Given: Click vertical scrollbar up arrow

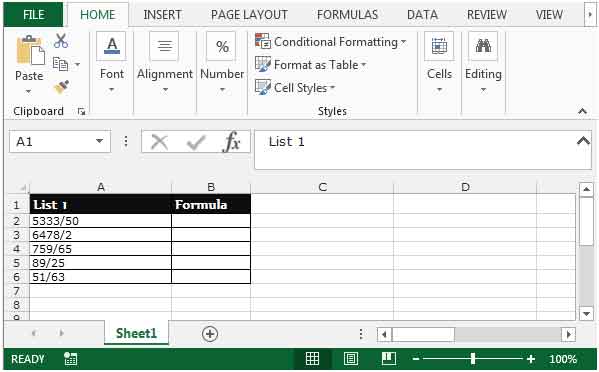Looking at the screenshot, I should [x=586, y=190].
